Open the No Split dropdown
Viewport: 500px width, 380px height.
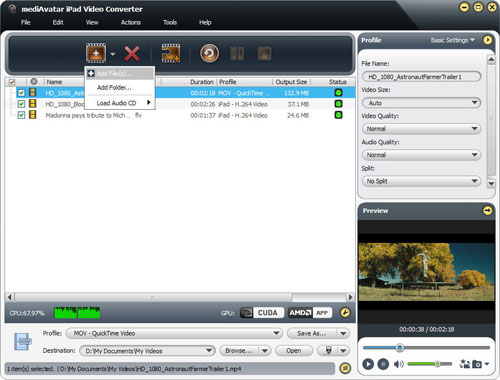(421, 181)
